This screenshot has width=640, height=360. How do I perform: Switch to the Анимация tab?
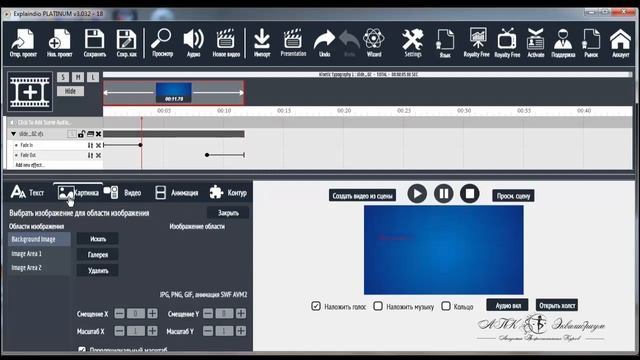(x=177, y=192)
